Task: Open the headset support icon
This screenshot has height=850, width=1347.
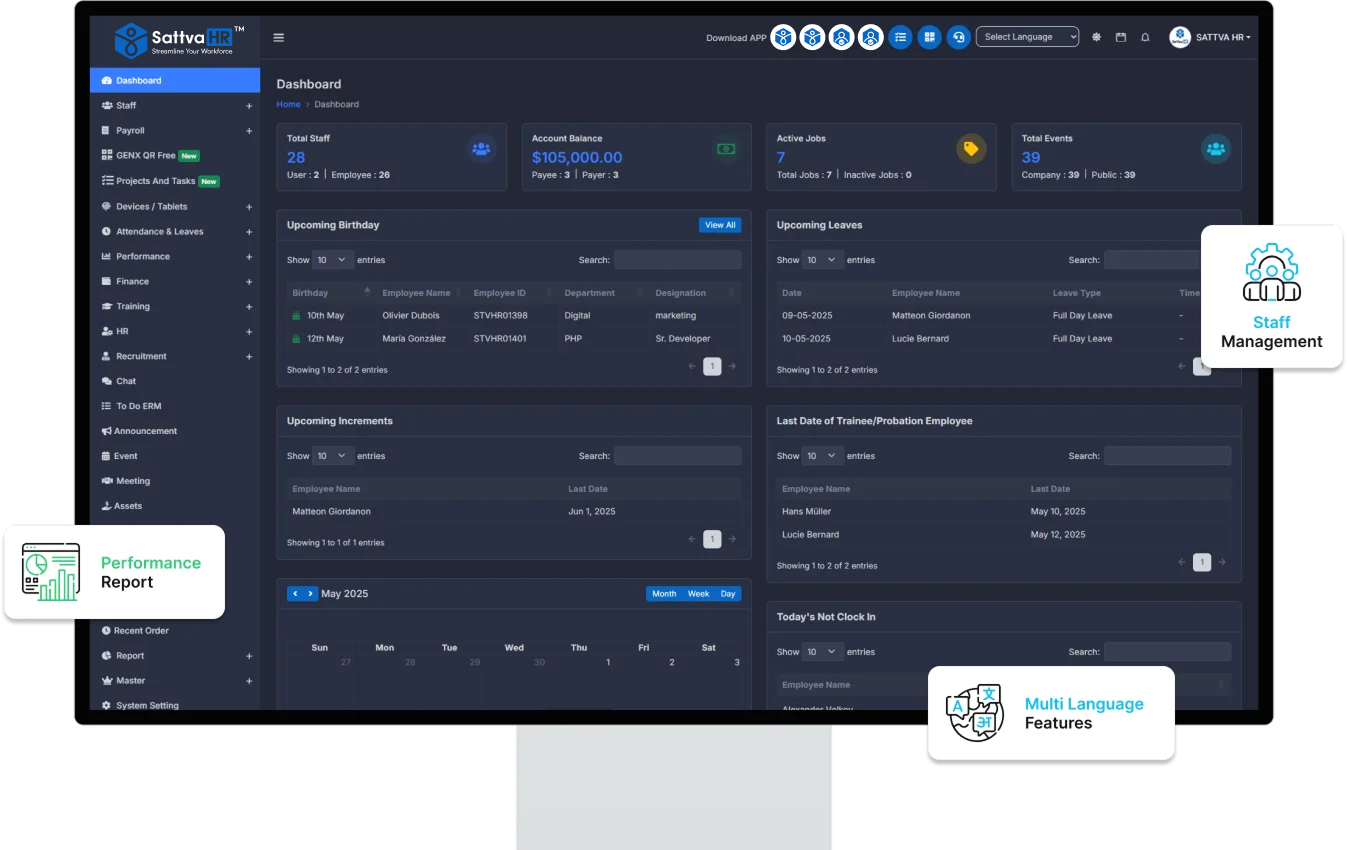Action: 958,38
